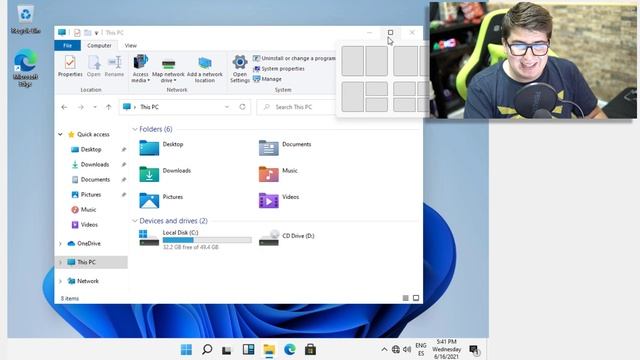
Task: Switch to the View ribbon tab
Action: [x=131, y=45]
